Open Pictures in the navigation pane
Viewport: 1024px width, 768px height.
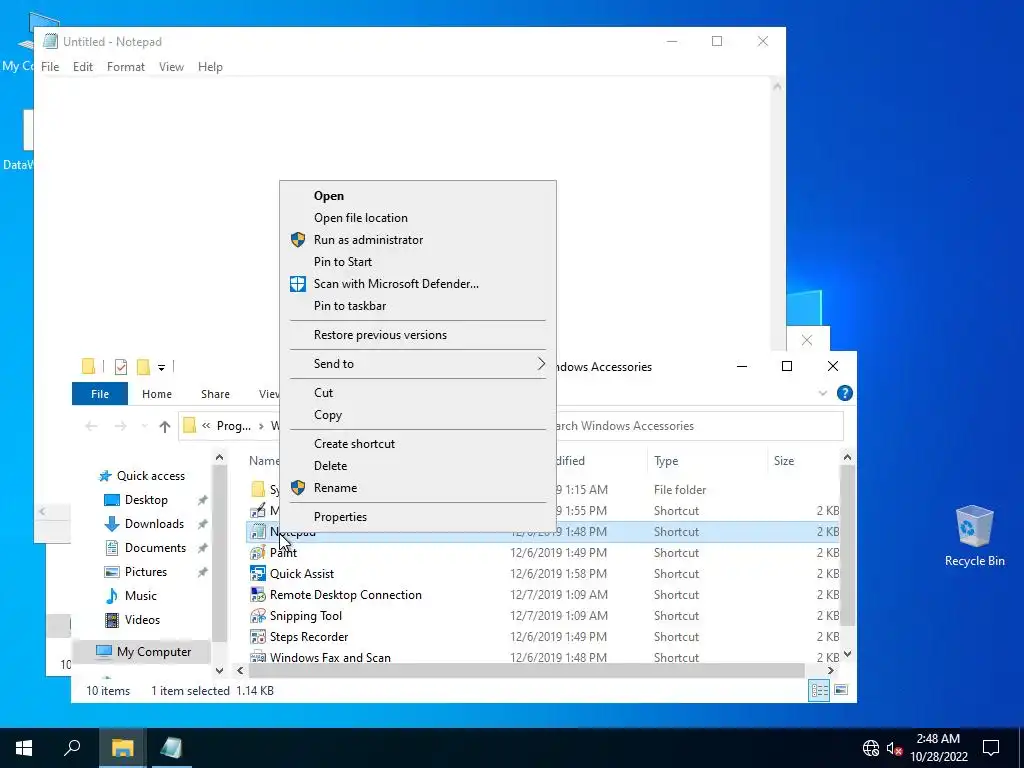(146, 572)
